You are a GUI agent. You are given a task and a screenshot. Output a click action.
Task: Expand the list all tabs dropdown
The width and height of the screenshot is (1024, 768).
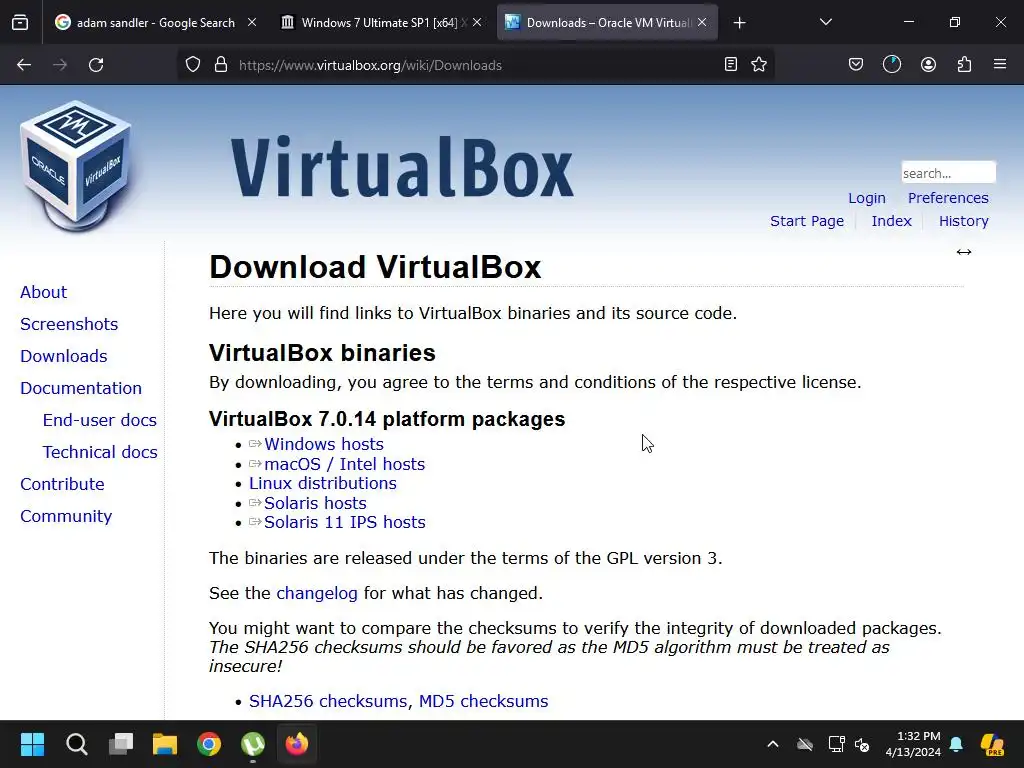pos(825,23)
